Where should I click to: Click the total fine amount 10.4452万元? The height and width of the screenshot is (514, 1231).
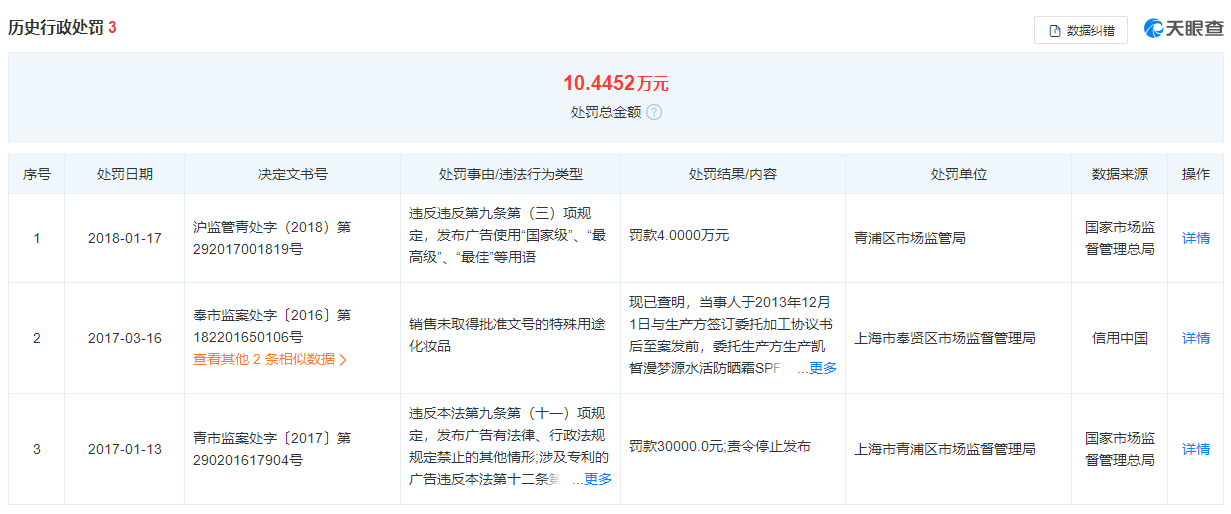(615, 83)
